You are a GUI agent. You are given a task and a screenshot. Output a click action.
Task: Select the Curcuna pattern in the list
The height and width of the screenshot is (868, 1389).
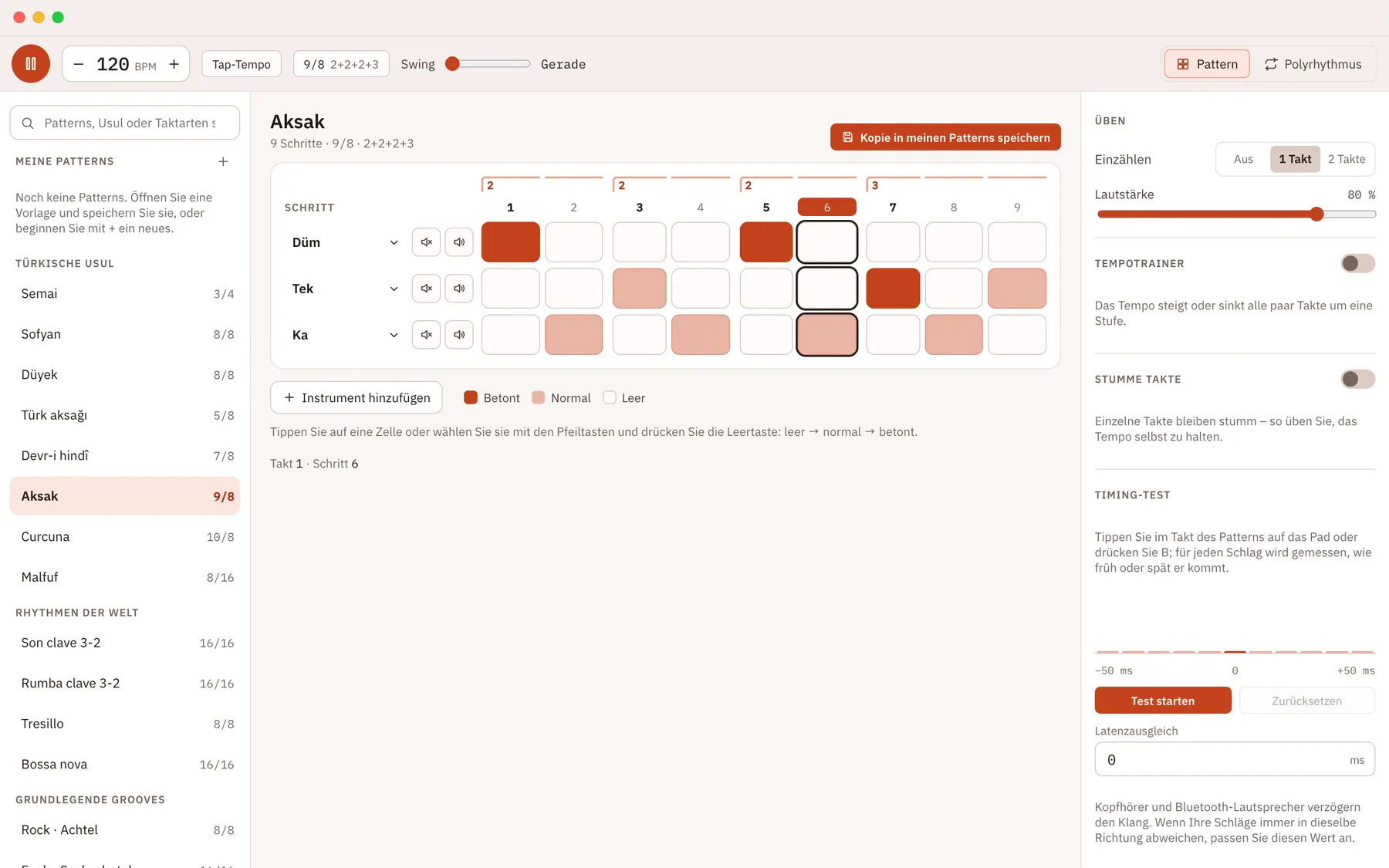click(125, 537)
